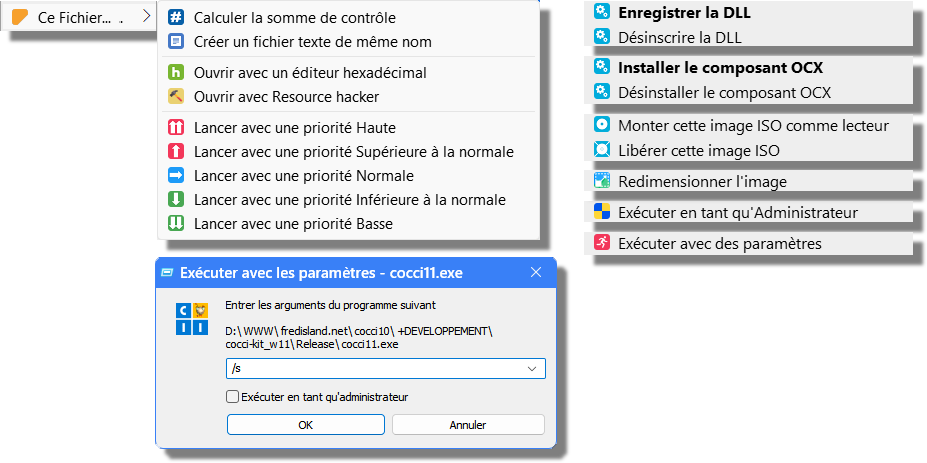The height and width of the screenshot is (463, 927).
Task: Click the Resource hacker hammer icon
Action: 176,97
